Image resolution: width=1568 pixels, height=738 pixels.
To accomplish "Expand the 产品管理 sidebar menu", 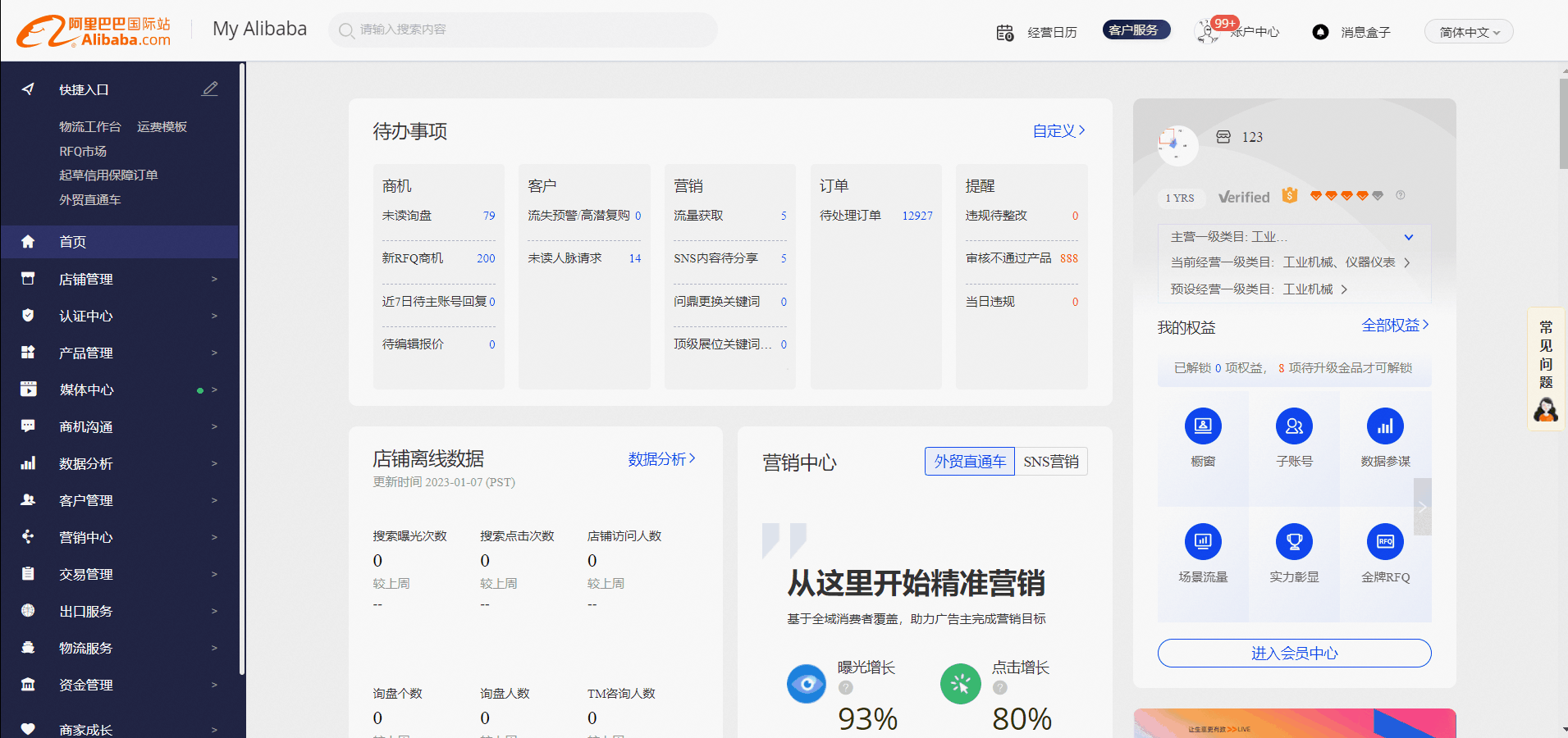I will point(120,353).
